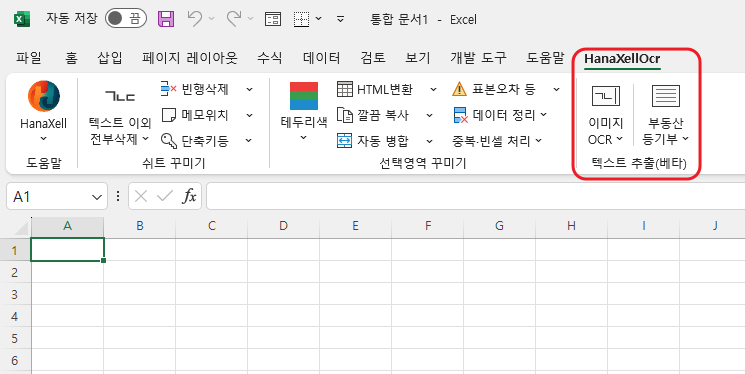Switch to the 도움말 tab
745x374 pixels.
(545, 58)
